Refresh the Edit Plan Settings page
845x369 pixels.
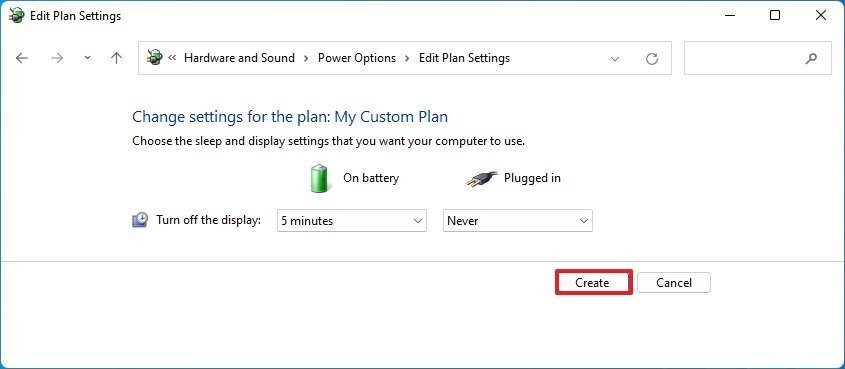point(652,58)
